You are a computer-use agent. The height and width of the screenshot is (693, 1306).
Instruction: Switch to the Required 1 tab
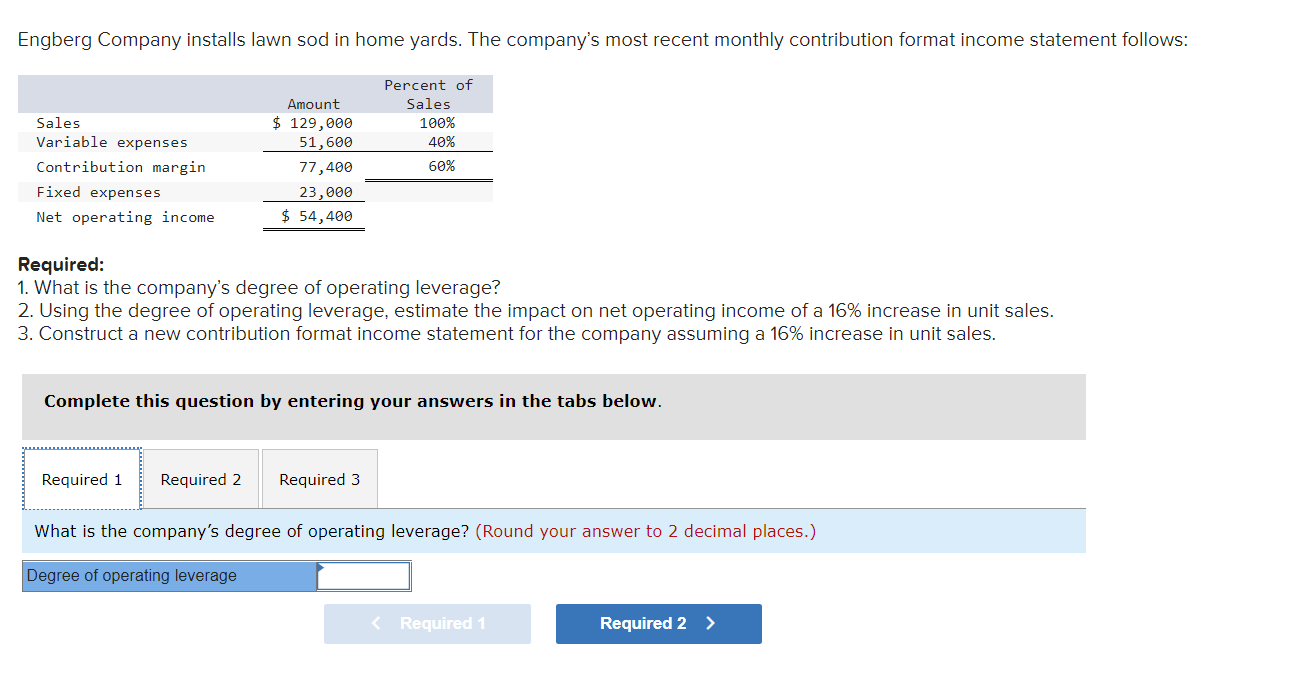82,480
